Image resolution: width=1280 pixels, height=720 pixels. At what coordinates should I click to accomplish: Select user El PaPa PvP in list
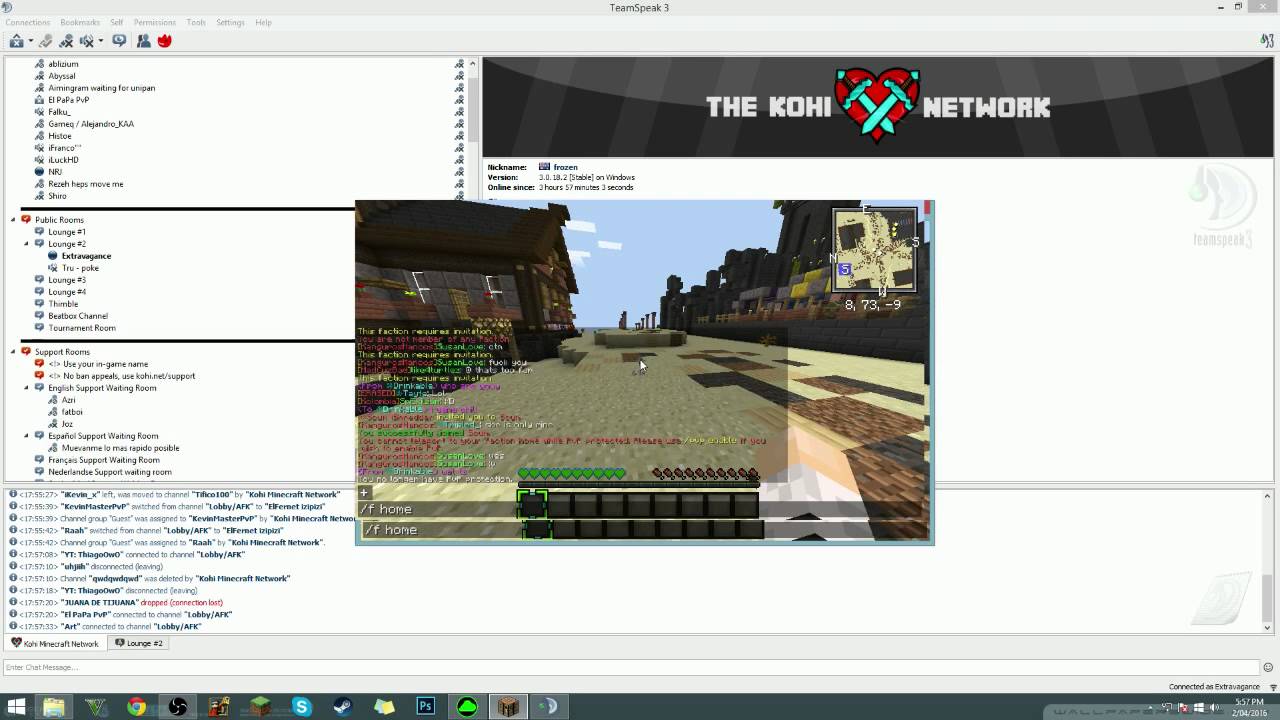click(x=69, y=100)
